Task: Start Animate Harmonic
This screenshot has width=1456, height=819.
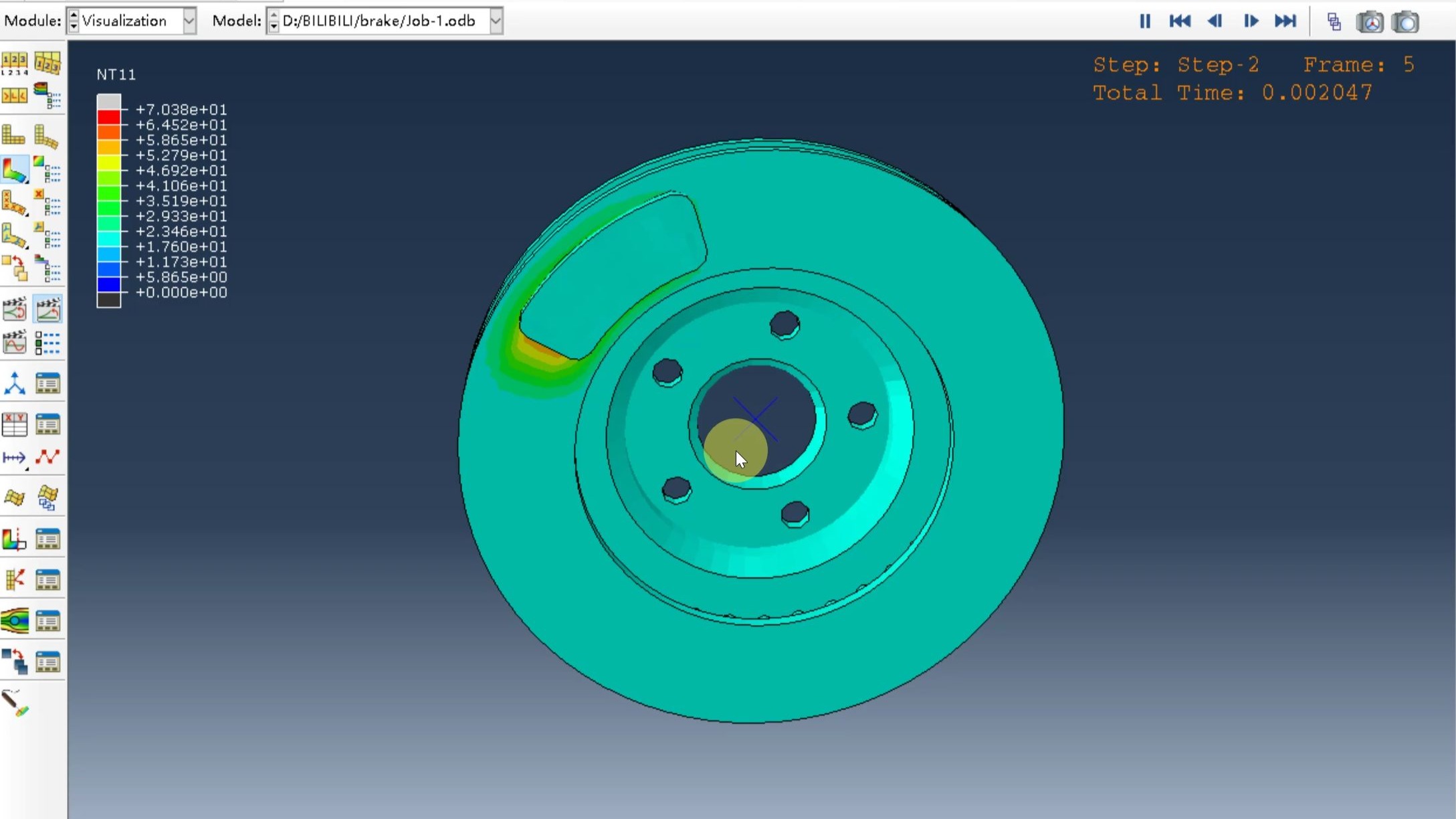Action: [x=14, y=343]
